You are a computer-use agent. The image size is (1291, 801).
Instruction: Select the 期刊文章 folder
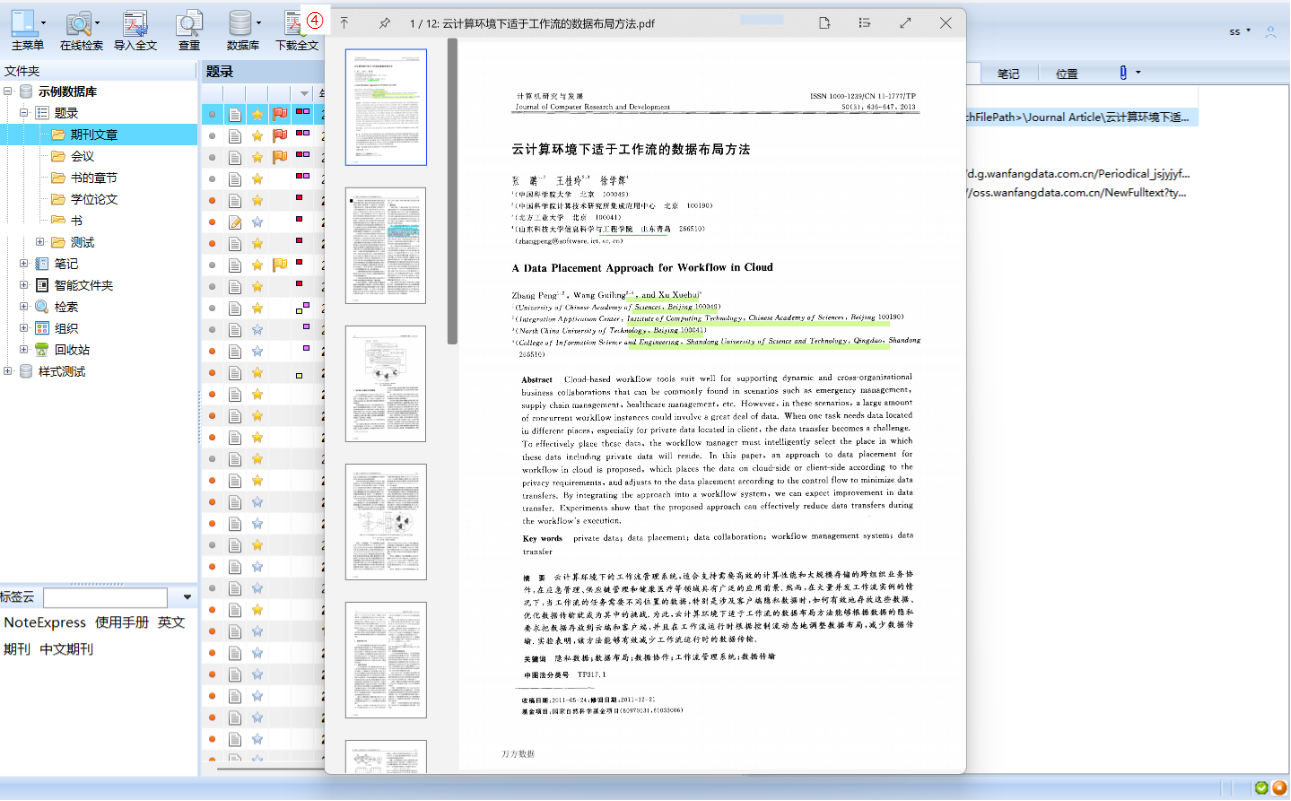click(x=94, y=135)
